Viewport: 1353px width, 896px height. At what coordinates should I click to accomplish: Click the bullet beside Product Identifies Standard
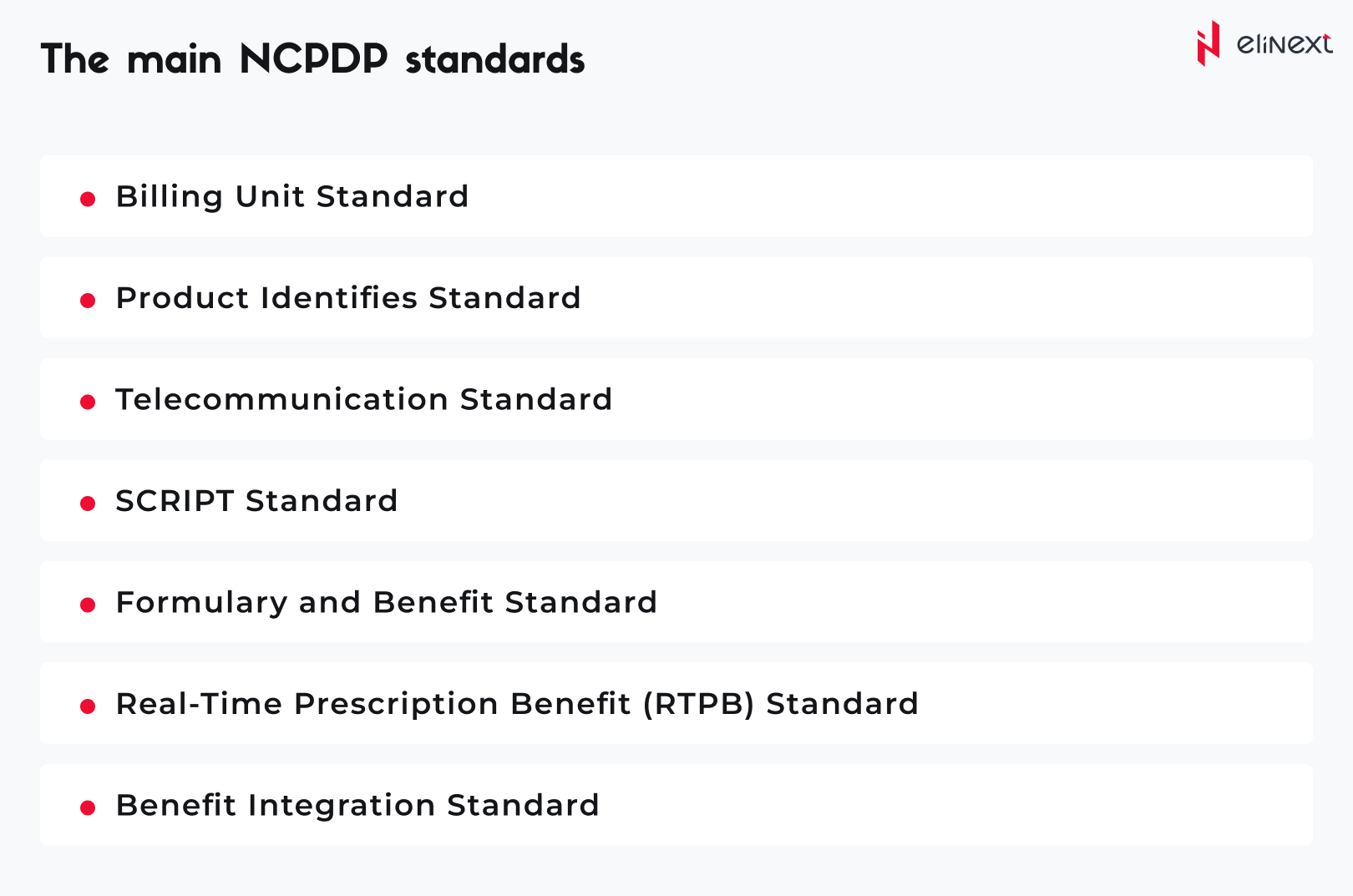[x=88, y=300]
